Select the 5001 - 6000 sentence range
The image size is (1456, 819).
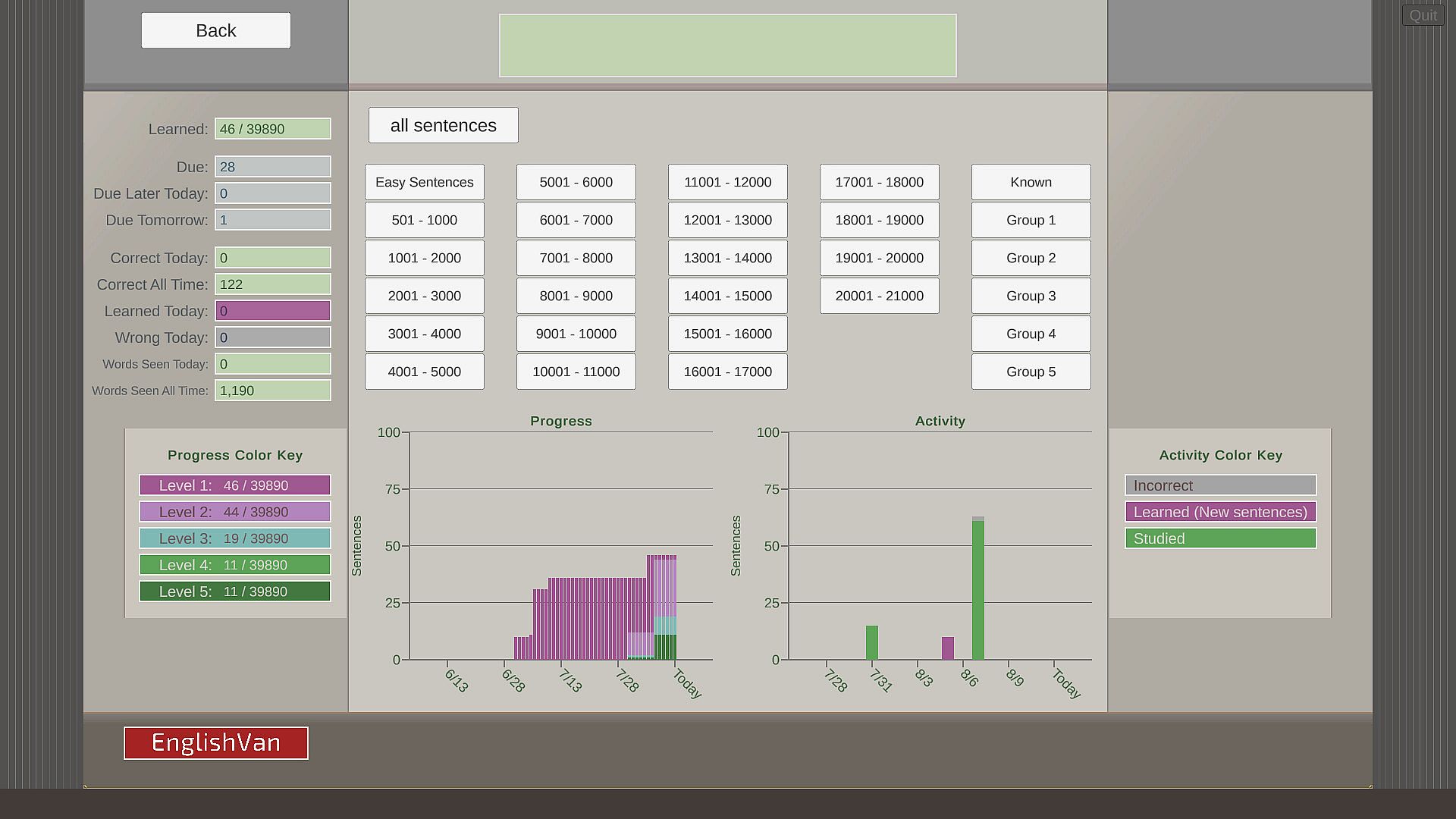coord(576,182)
